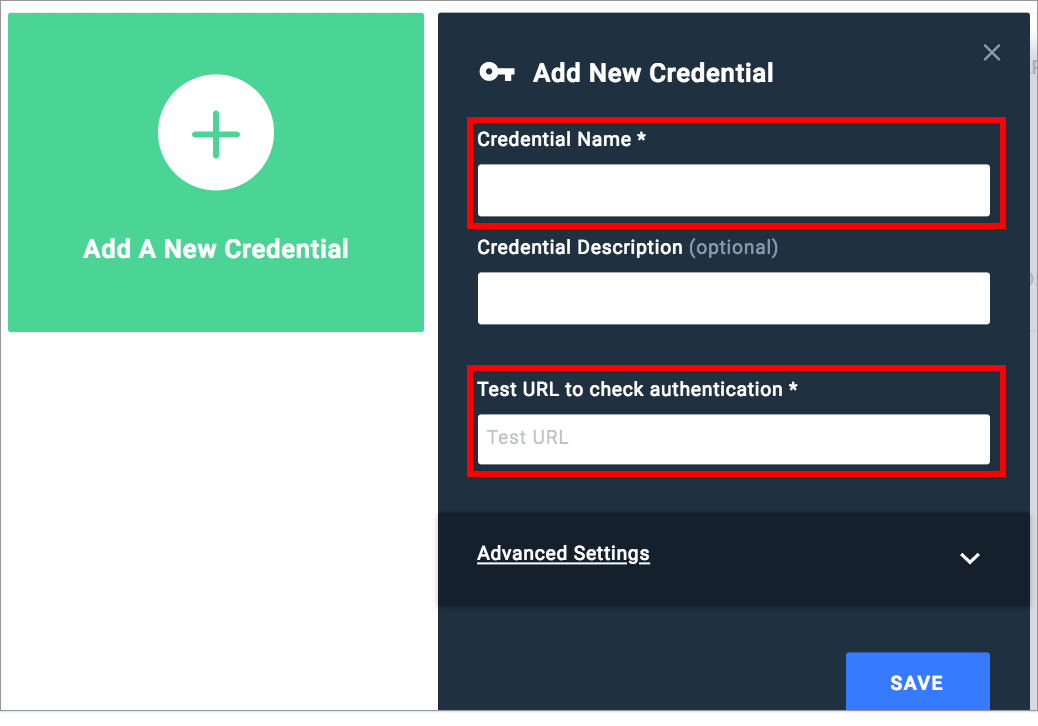Click the Test URL to check authentication label
The width and height of the screenshot is (1038, 726).
point(630,389)
